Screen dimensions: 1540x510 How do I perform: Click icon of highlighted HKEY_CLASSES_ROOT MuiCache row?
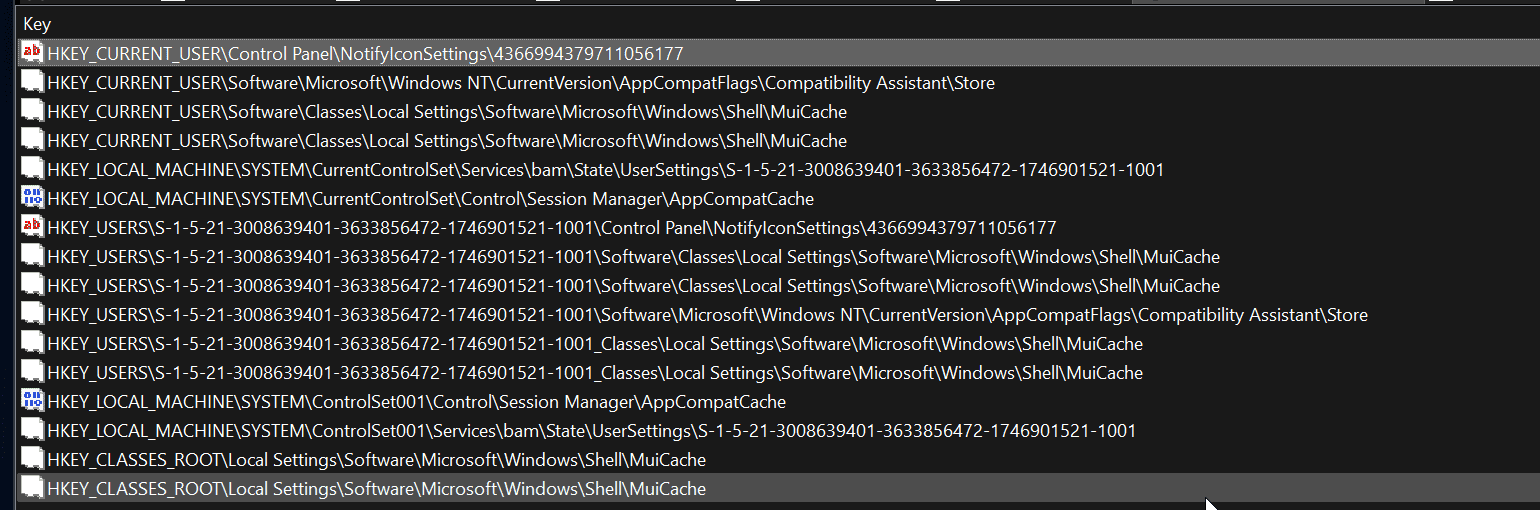click(32, 488)
